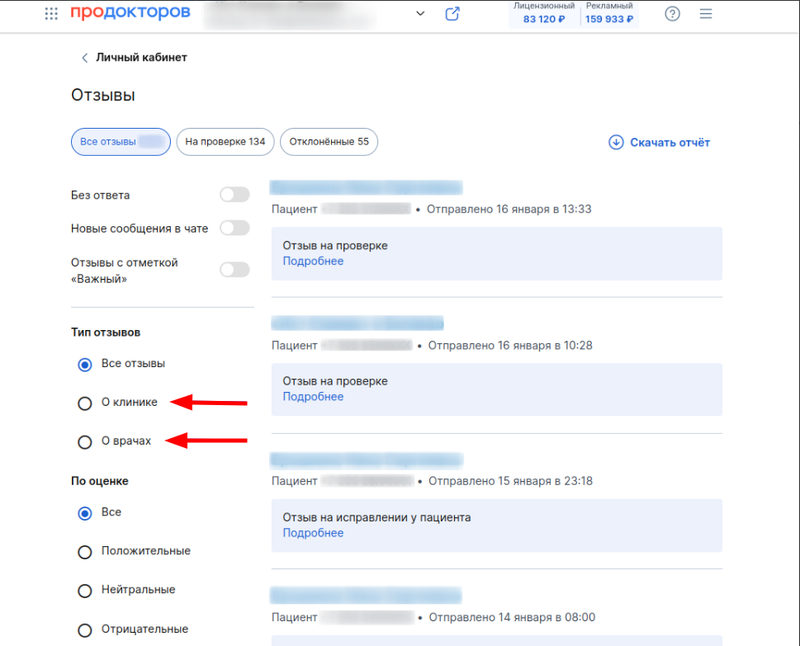Switch to Отклонённые 55 tab

(329, 142)
